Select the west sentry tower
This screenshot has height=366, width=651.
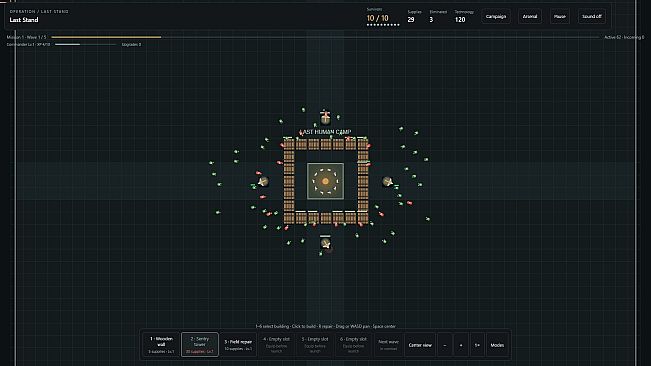click(263, 181)
